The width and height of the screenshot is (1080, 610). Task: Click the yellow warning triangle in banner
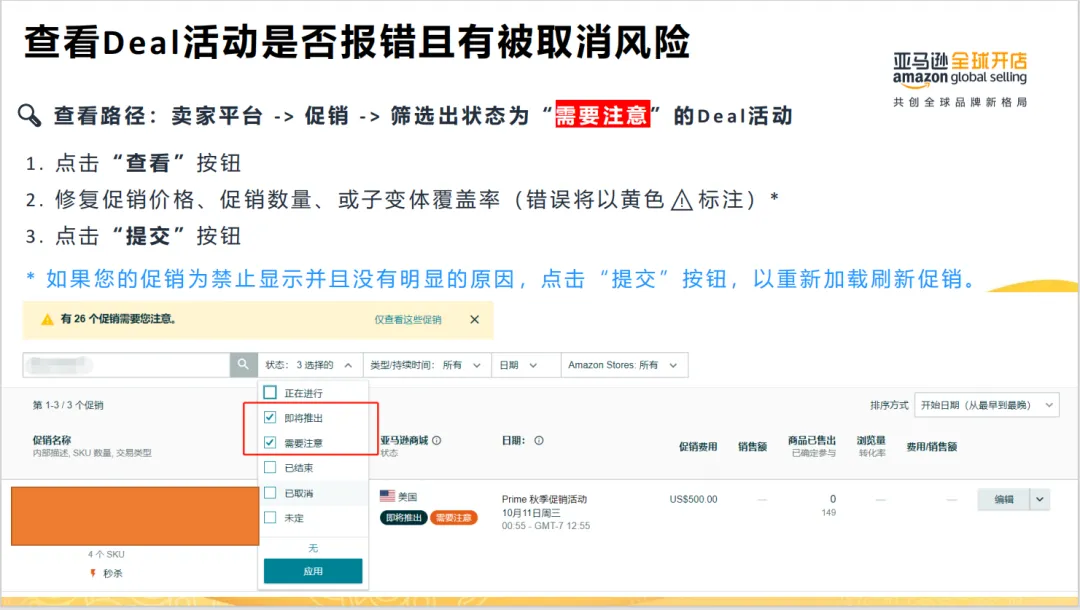tap(47, 319)
